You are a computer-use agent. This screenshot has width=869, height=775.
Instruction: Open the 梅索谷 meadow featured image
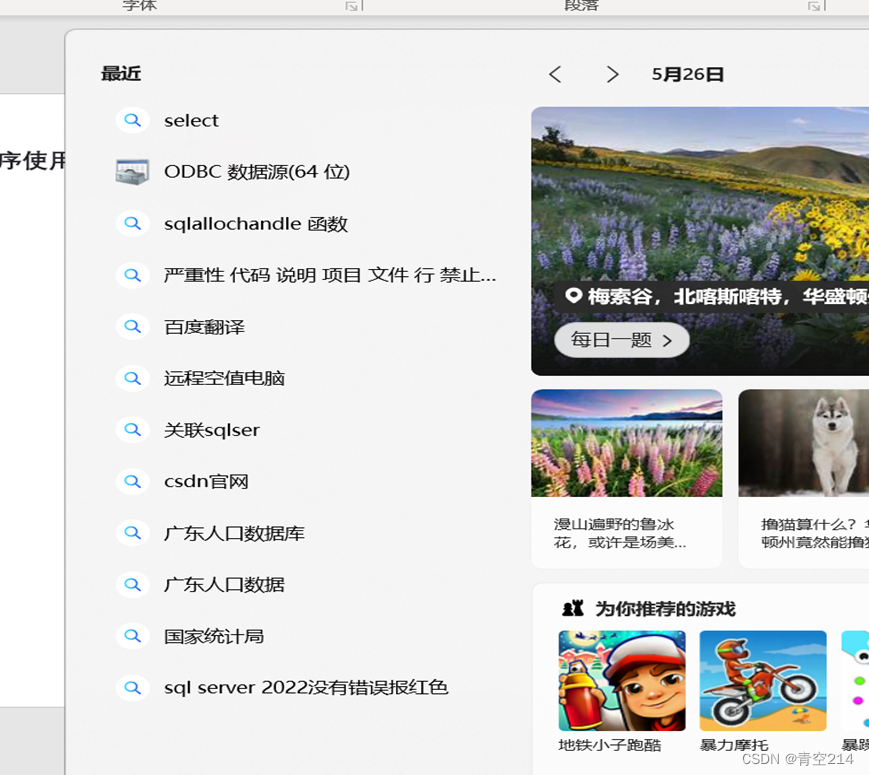[x=700, y=241]
